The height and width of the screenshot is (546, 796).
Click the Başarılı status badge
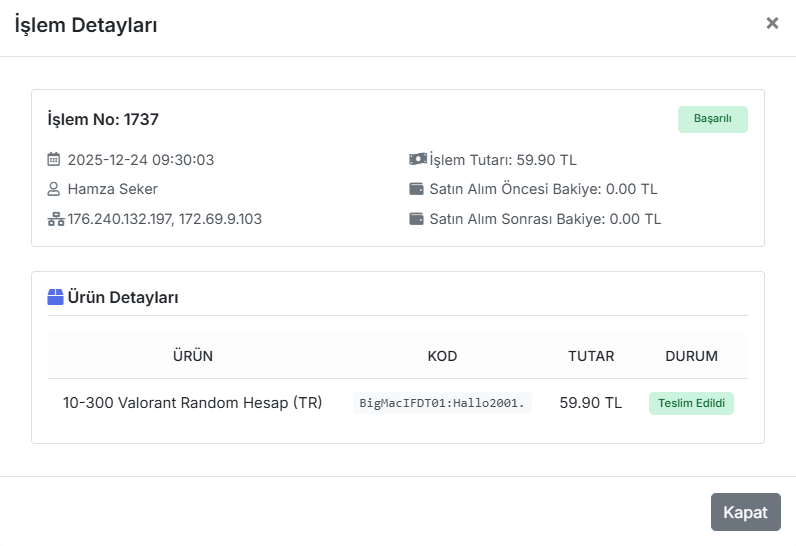pos(713,119)
